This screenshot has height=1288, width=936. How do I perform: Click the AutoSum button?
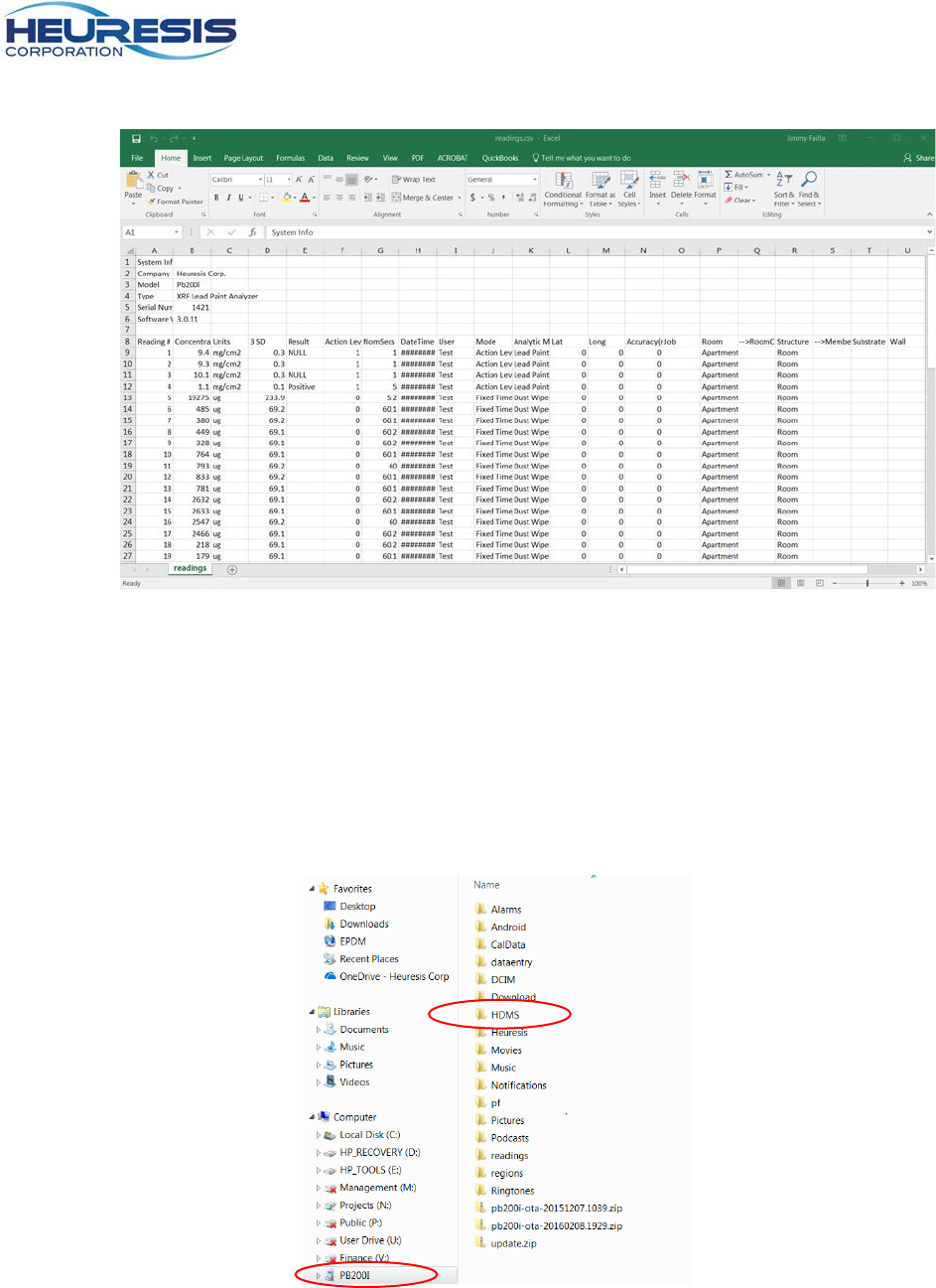[x=746, y=175]
